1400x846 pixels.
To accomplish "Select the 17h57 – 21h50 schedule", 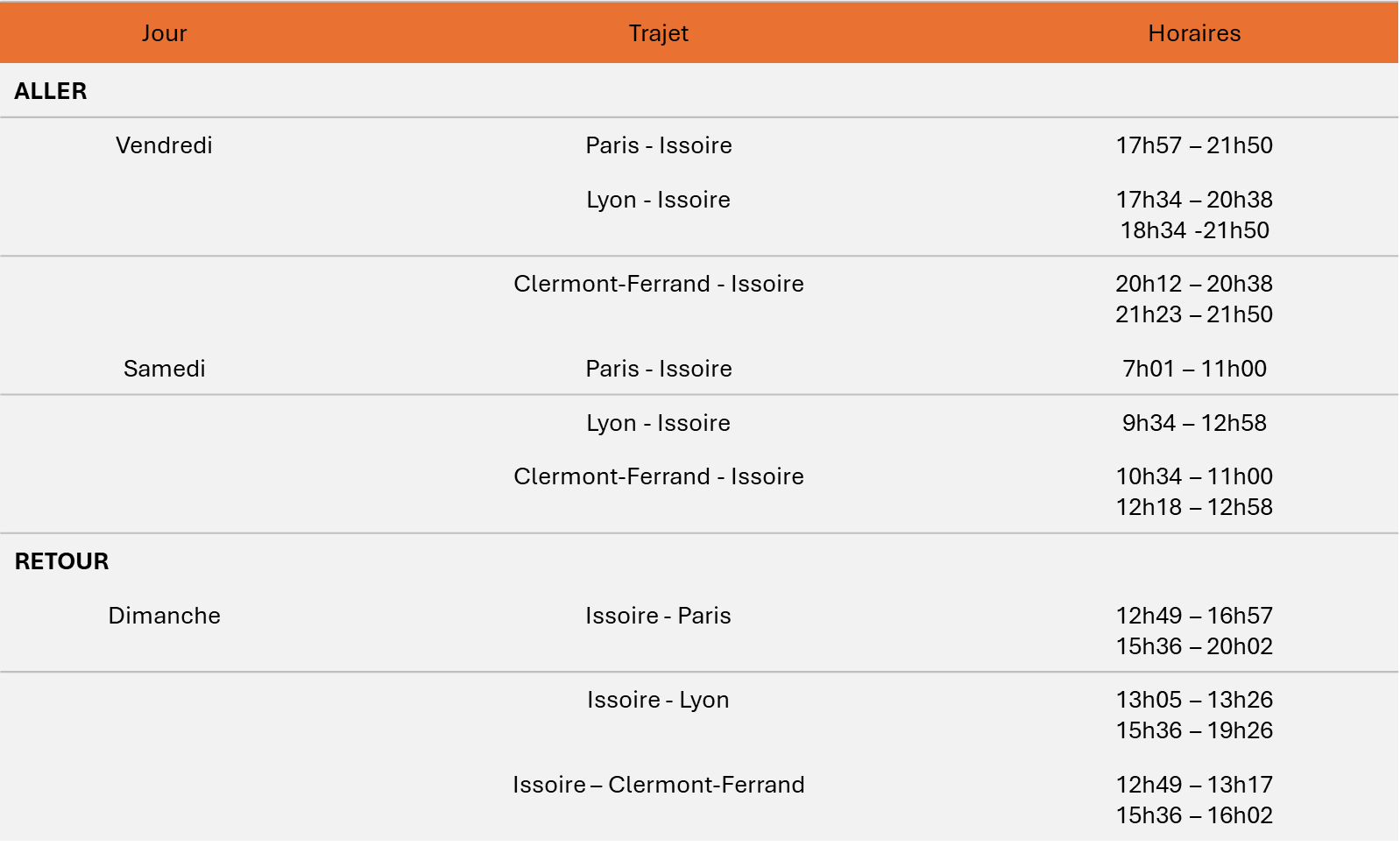I will pyautogui.click(x=1194, y=145).
